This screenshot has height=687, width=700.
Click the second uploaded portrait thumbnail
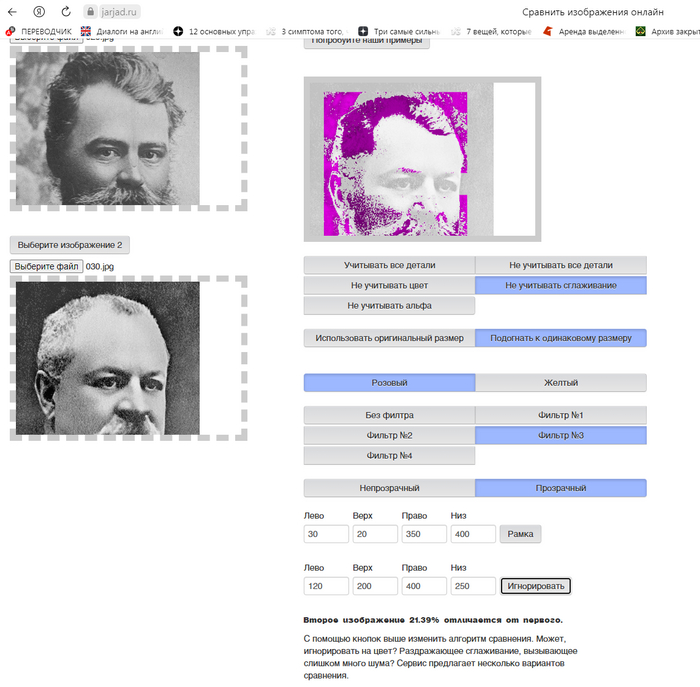pos(108,358)
